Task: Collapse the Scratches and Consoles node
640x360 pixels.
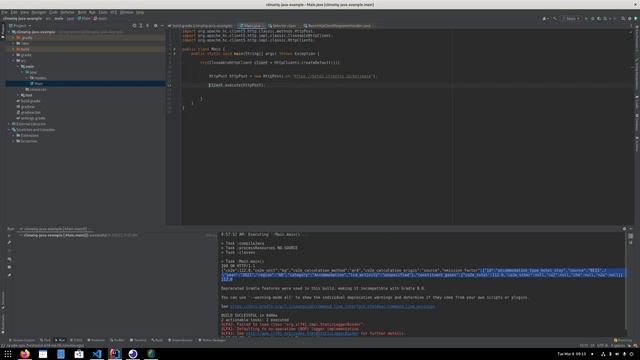Action: click(x=9, y=129)
